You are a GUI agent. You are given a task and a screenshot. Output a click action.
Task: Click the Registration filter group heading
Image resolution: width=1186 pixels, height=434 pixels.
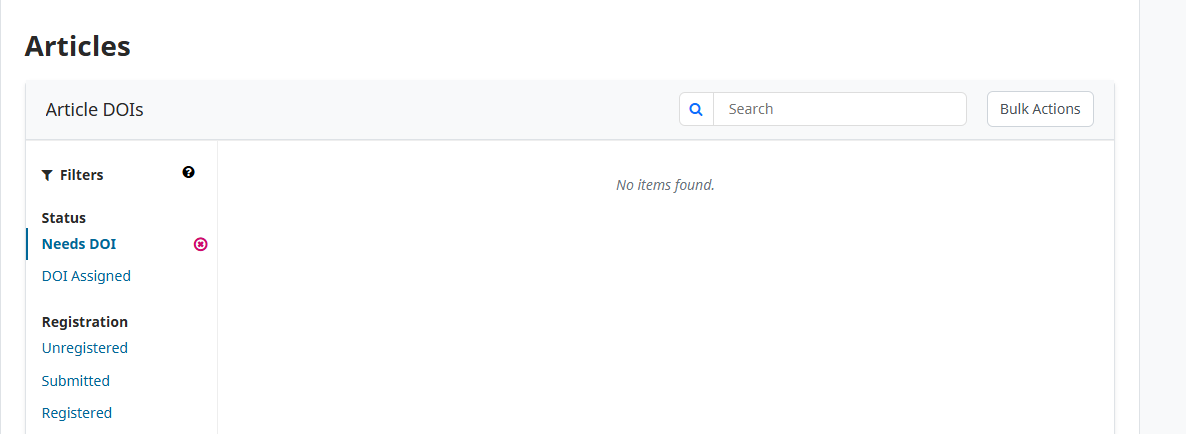point(85,321)
